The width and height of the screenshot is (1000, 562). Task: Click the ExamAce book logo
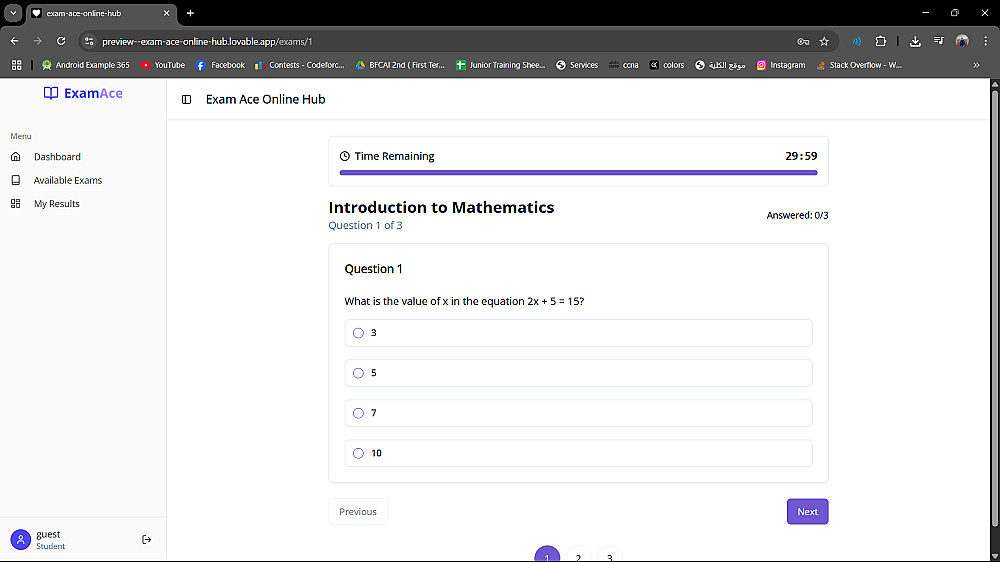coord(51,93)
